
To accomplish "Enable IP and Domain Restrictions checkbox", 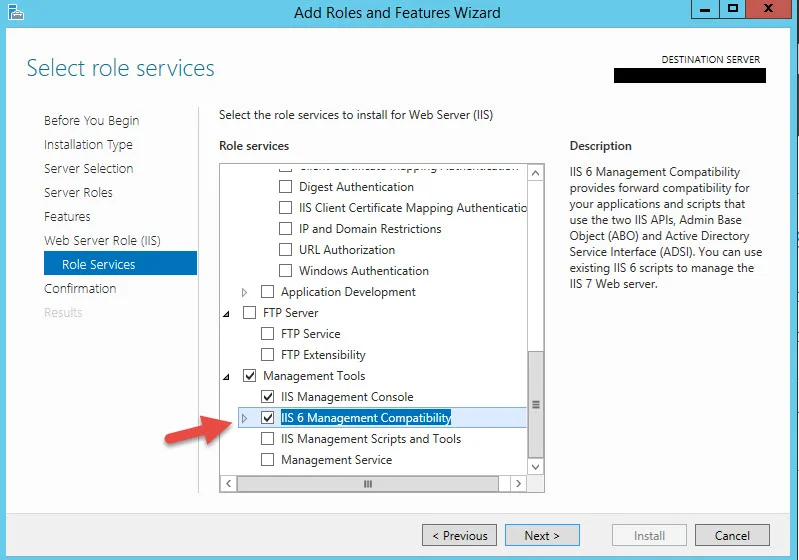I will (285, 228).
